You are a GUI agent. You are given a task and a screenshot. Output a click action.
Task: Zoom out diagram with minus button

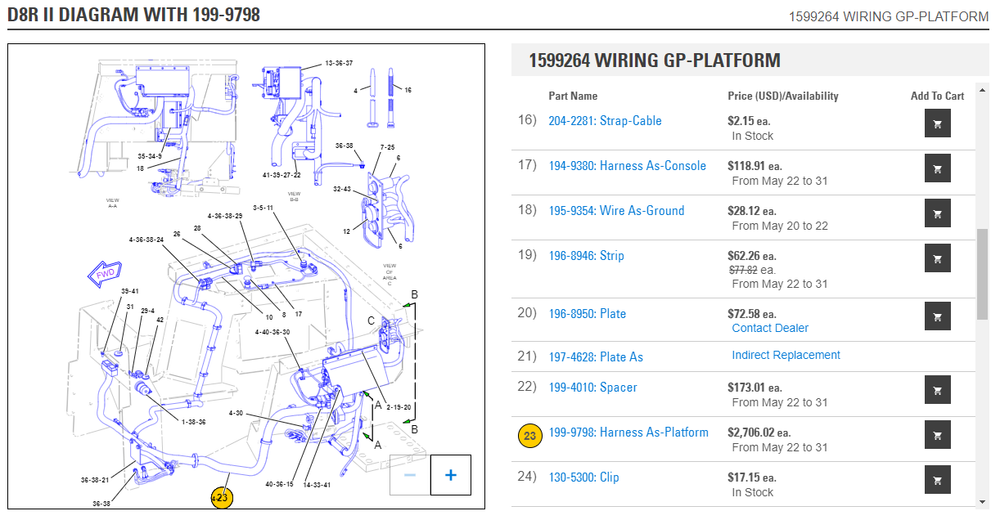click(x=409, y=475)
